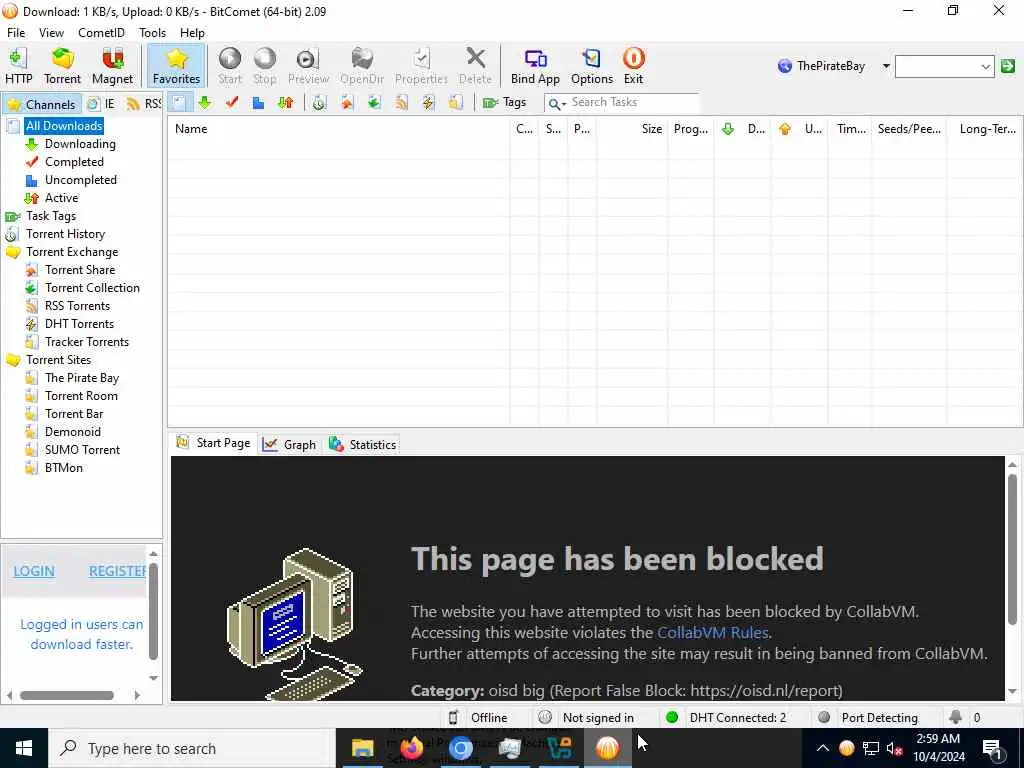
Task: Select Active in the sidebar tree
Action: click(61, 198)
